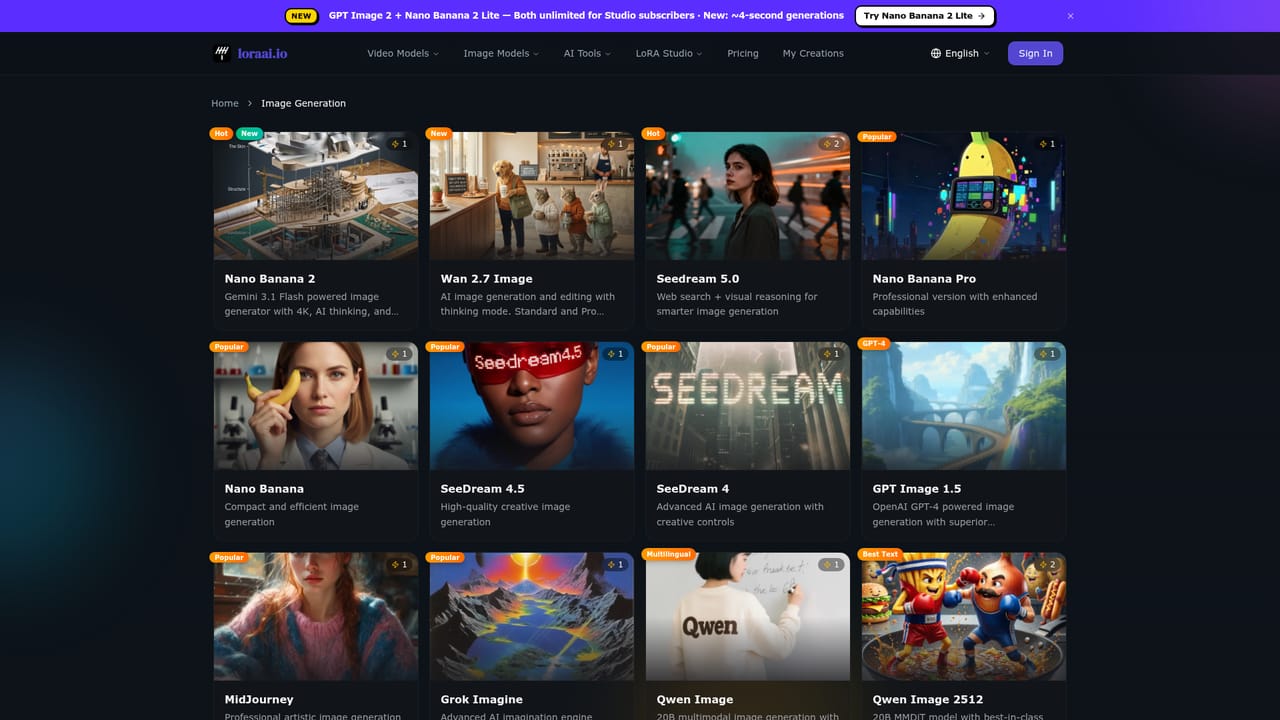Click the loraai.io logo icon
This screenshot has width=1280, height=720.
coord(222,53)
